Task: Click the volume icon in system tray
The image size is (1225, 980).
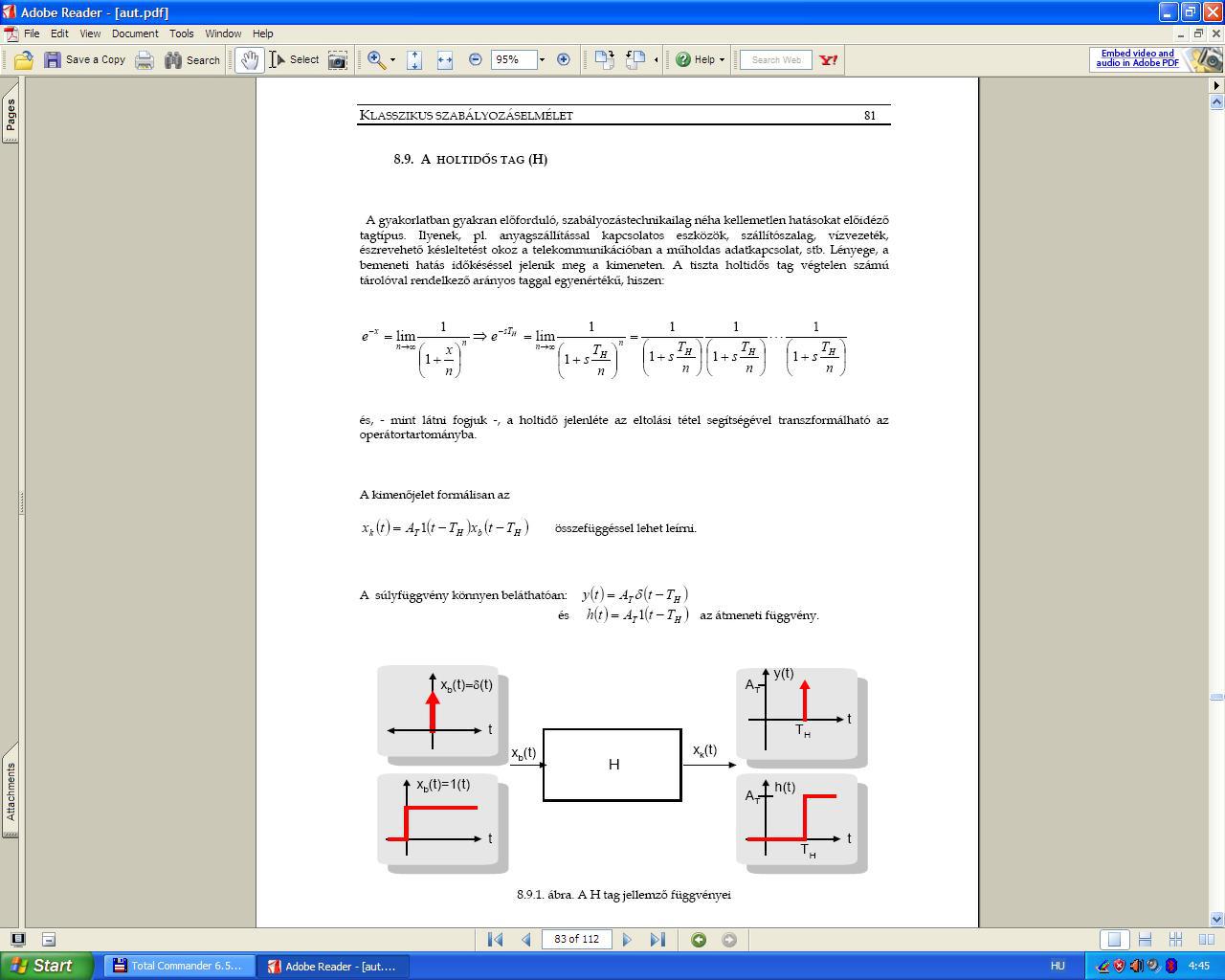Action: [1136, 966]
